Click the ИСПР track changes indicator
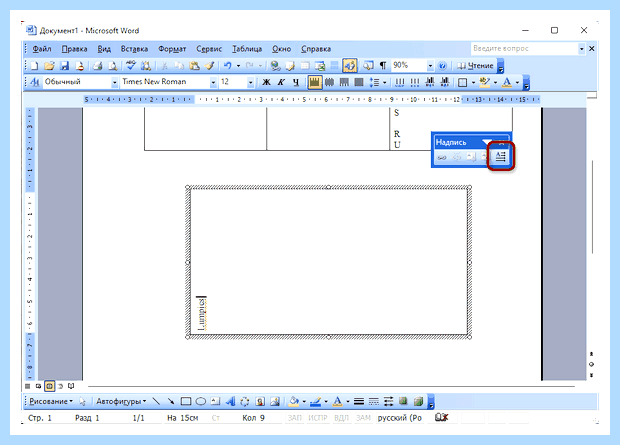The image size is (620, 445). (x=318, y=418)
